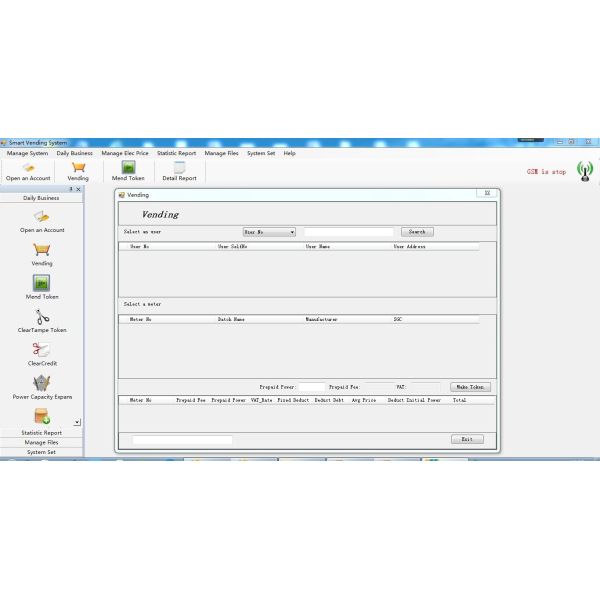
Task: Expand the Manage Files sidebar section
Action: 41,442
